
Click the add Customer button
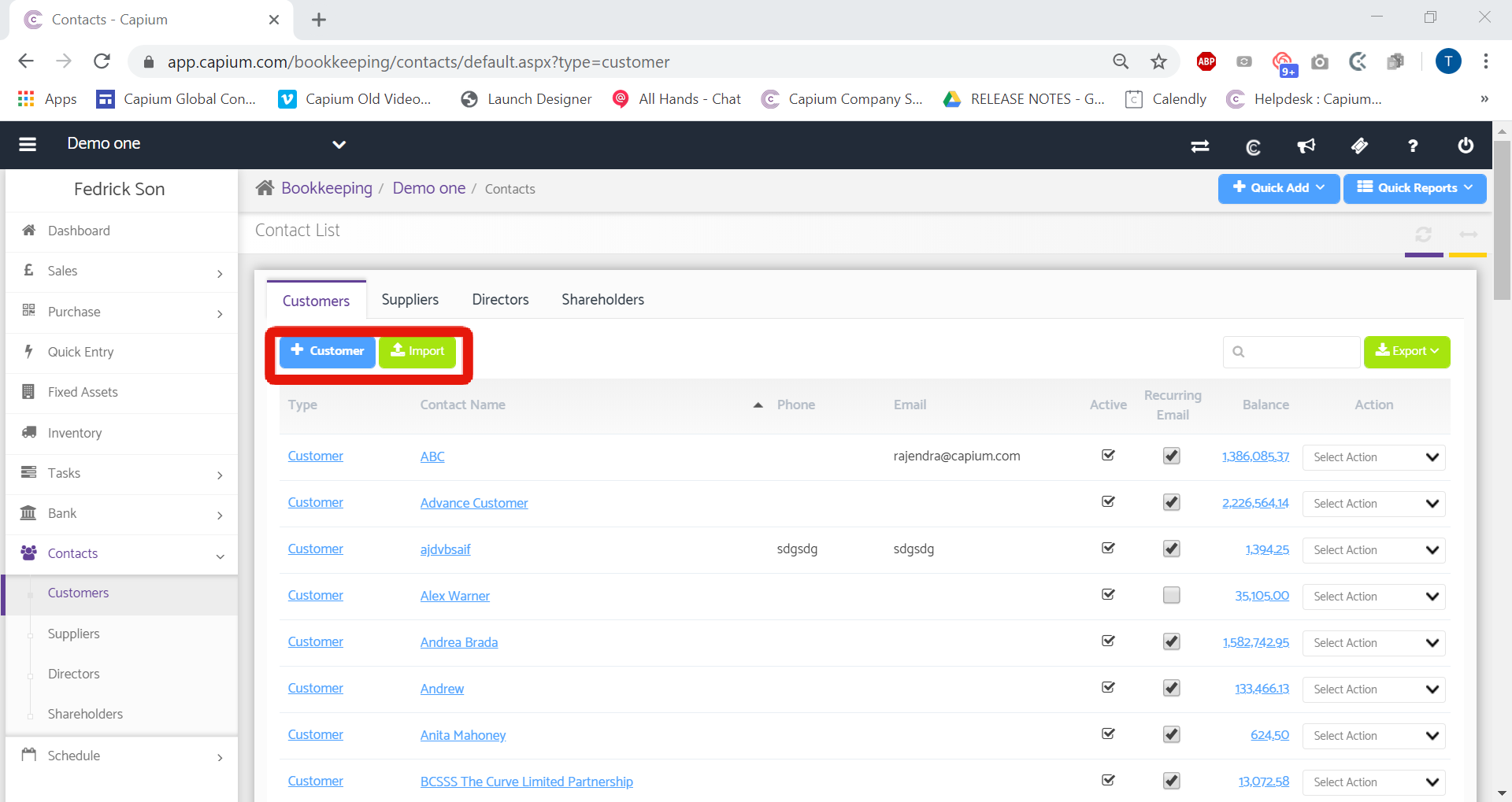click(x=328, y=352)
